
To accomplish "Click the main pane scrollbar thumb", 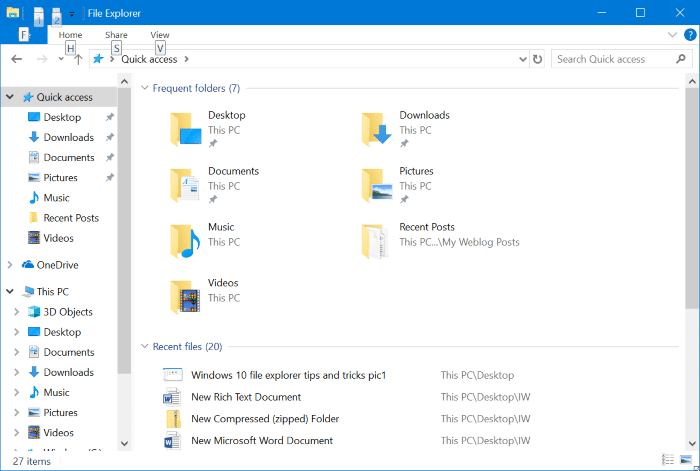I will pyautogui.click(x=692, y=198).
